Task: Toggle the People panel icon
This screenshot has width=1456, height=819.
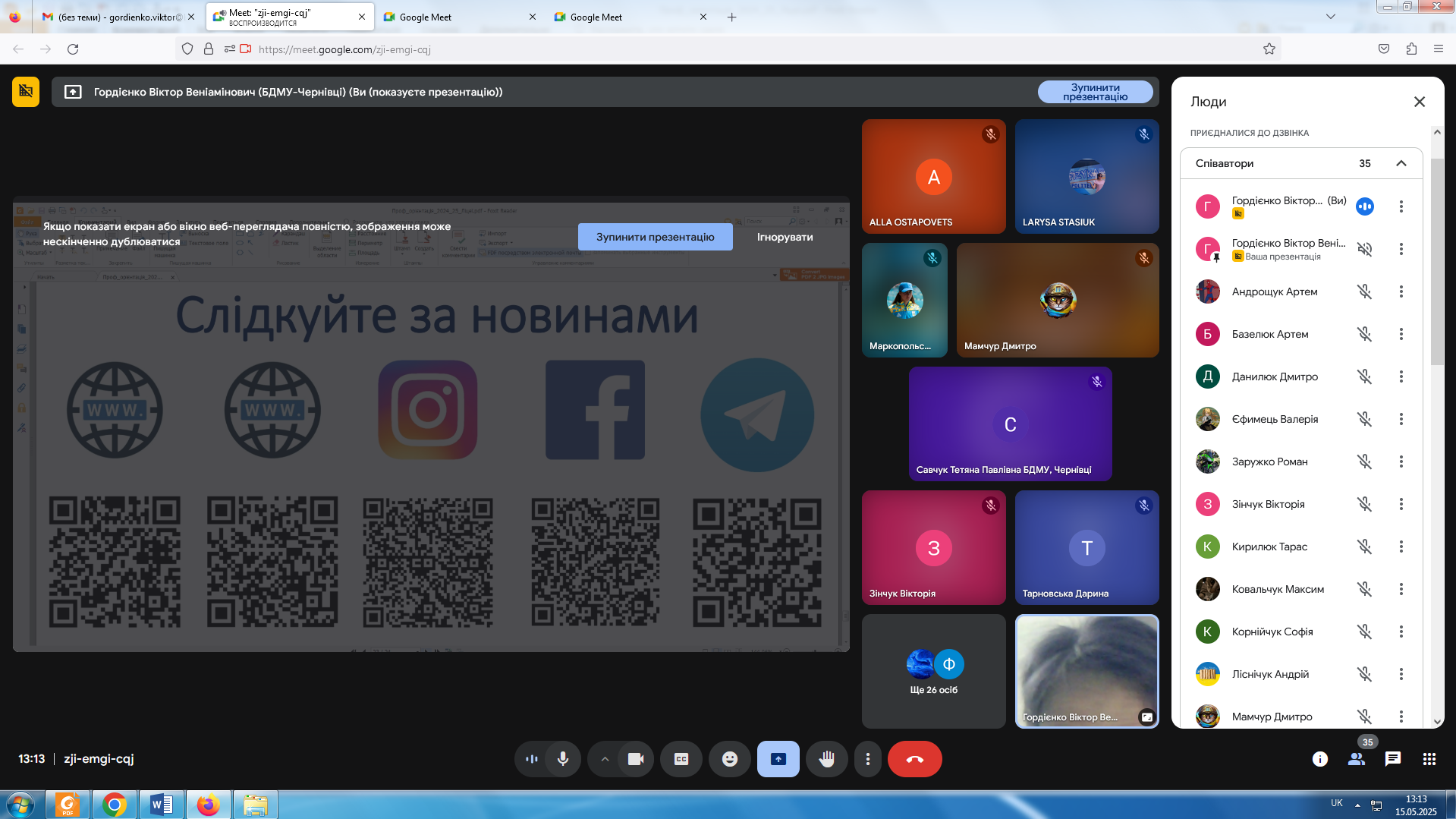Action: (1357, 759)
